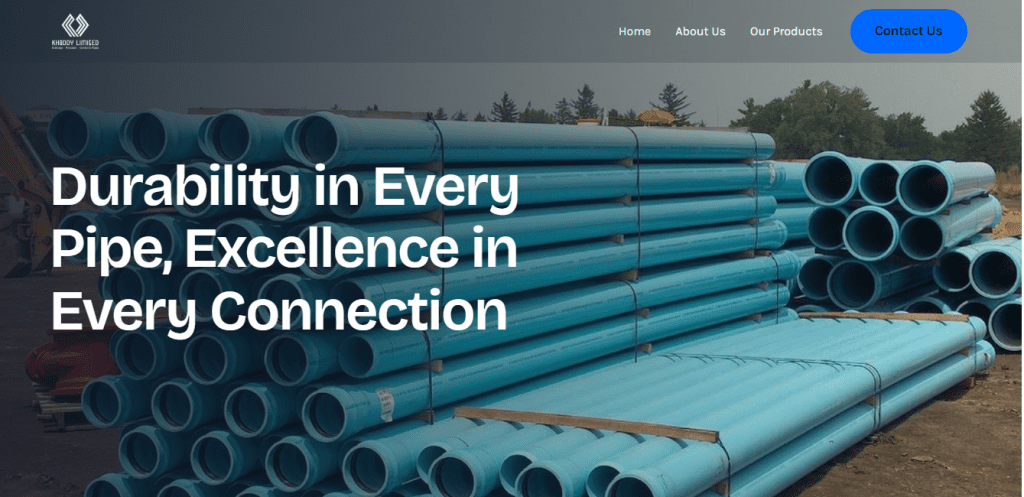This screenshot has height=497, width=1024.
Task: Click the wooden plank atop foreground pipes
Action: click(586, 425)
